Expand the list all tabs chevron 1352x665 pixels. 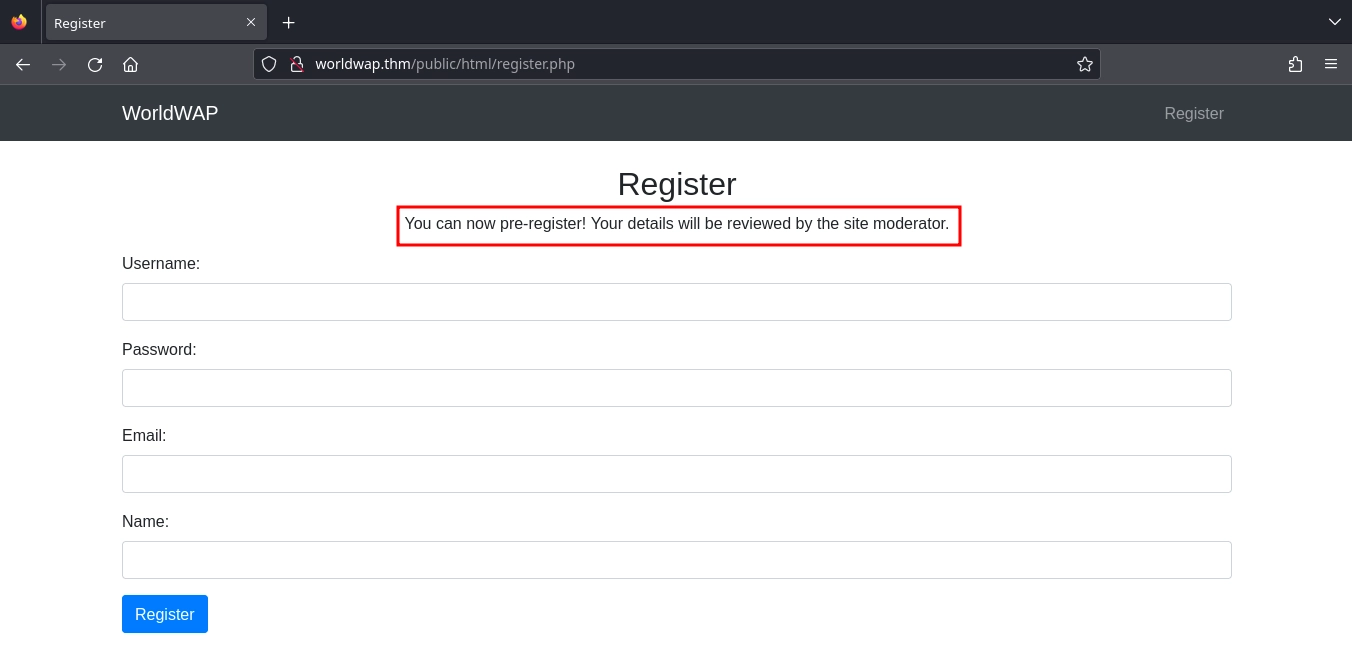tap(1334, 22)
